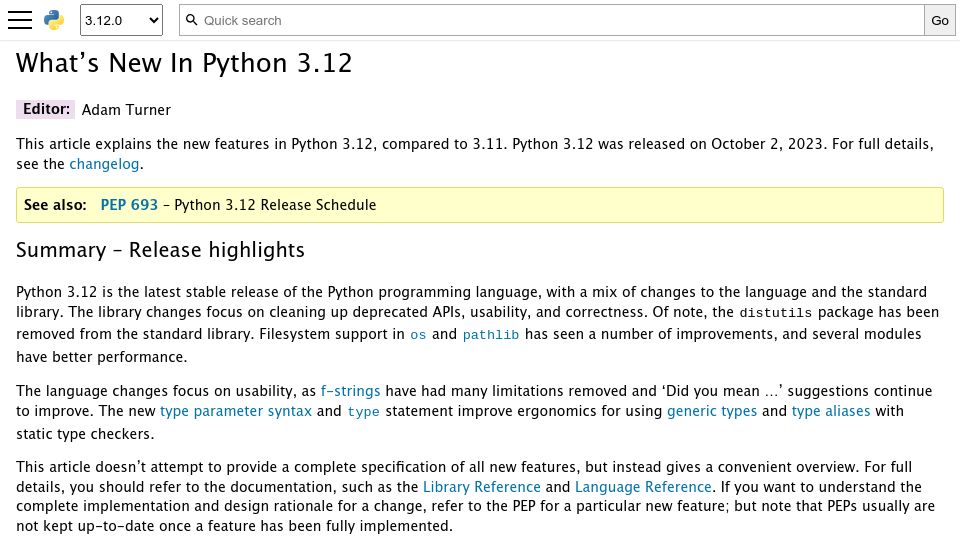Open the type aliases link
This screenshot has width=960, height=540.
(831, 411)
